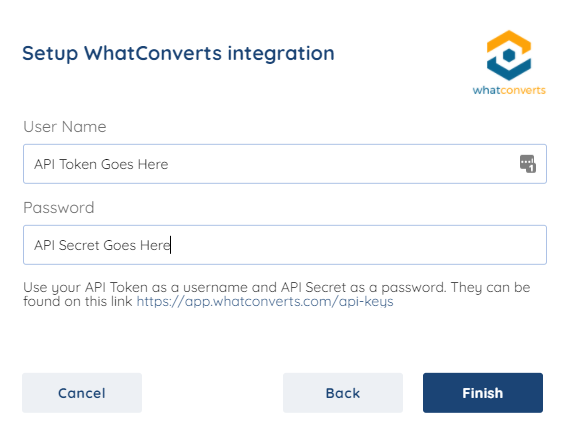Click the WhatConverts hexagon logo
569x431 pixels.
(x=509, y=55)
